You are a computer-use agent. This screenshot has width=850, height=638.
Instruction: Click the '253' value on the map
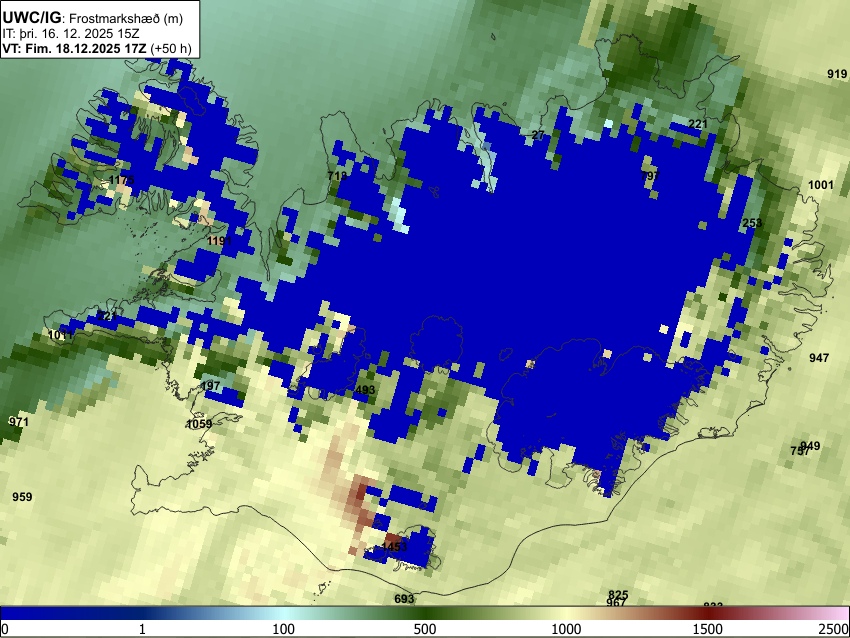coord(752,223)
